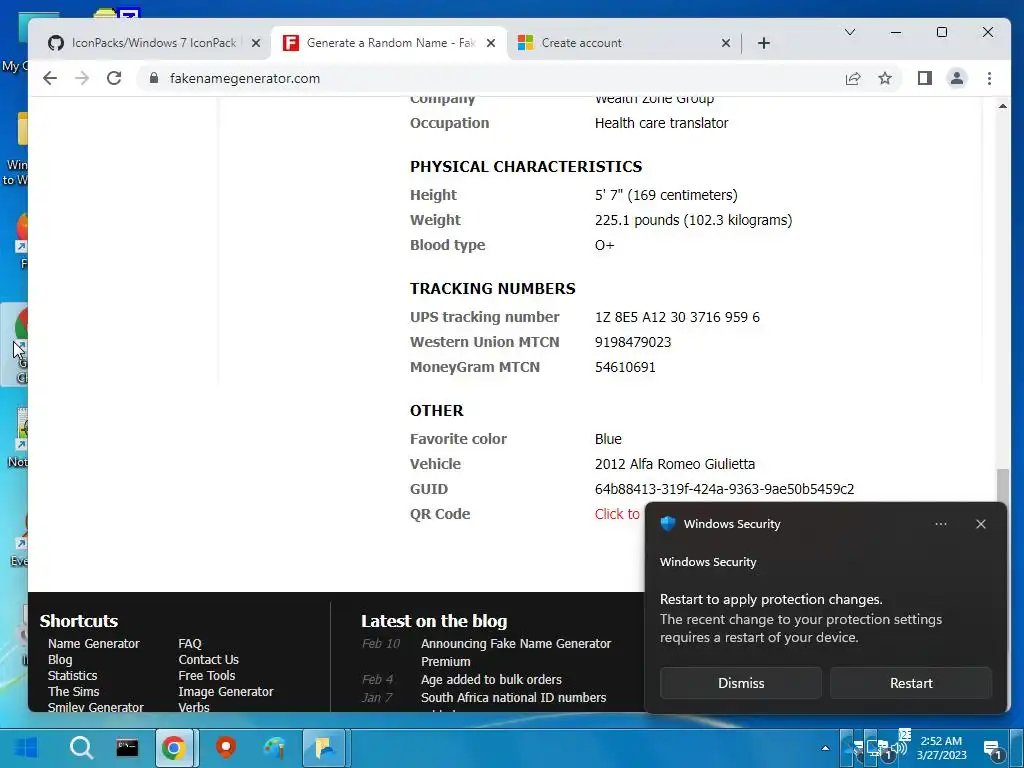This screenshot has width=1024, height=768.
Task: Select the GUID value text
Action: [724, 489]
